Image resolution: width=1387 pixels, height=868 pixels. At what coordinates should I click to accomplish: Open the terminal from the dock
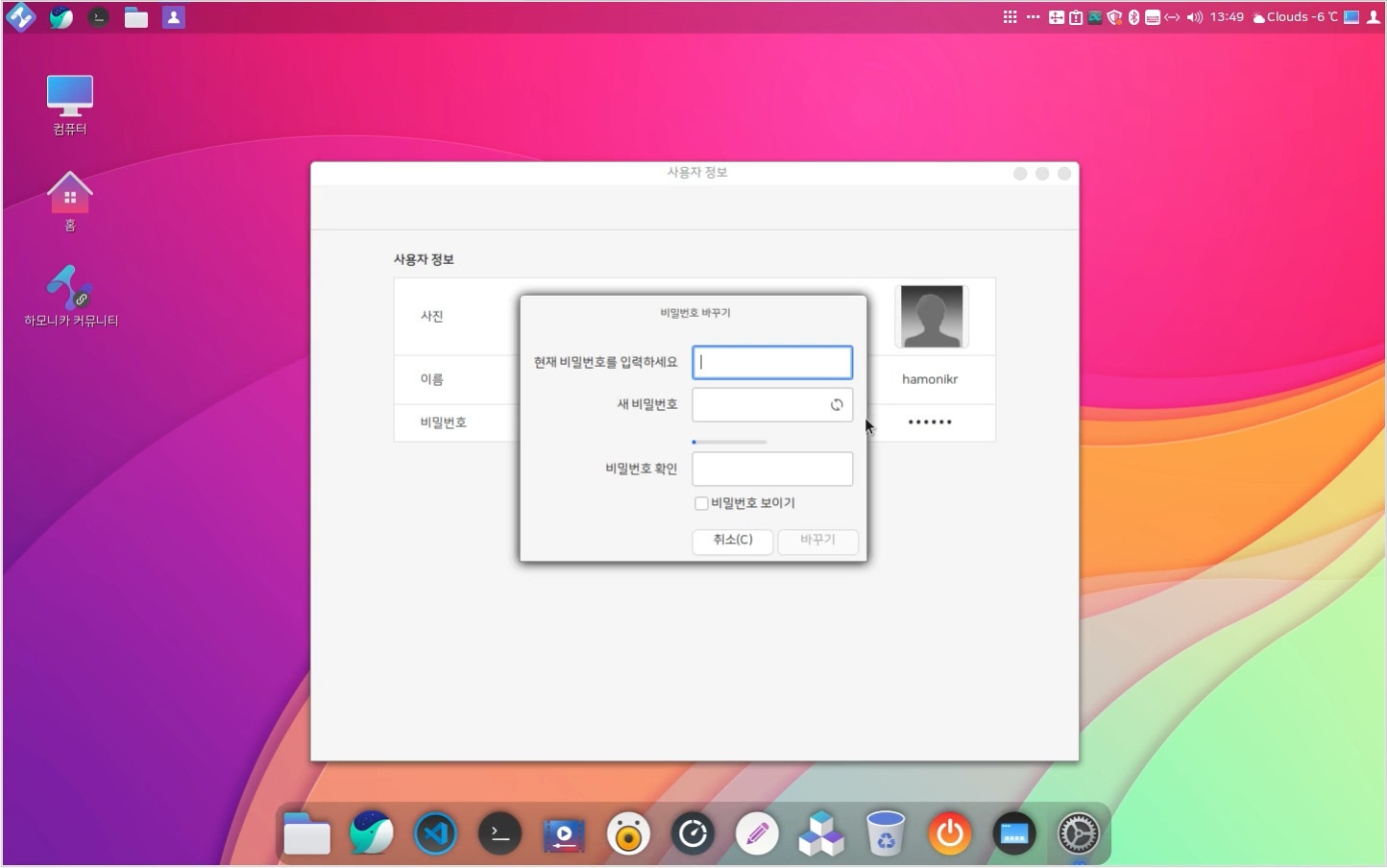pyautogui.click(x=499, y=834)
